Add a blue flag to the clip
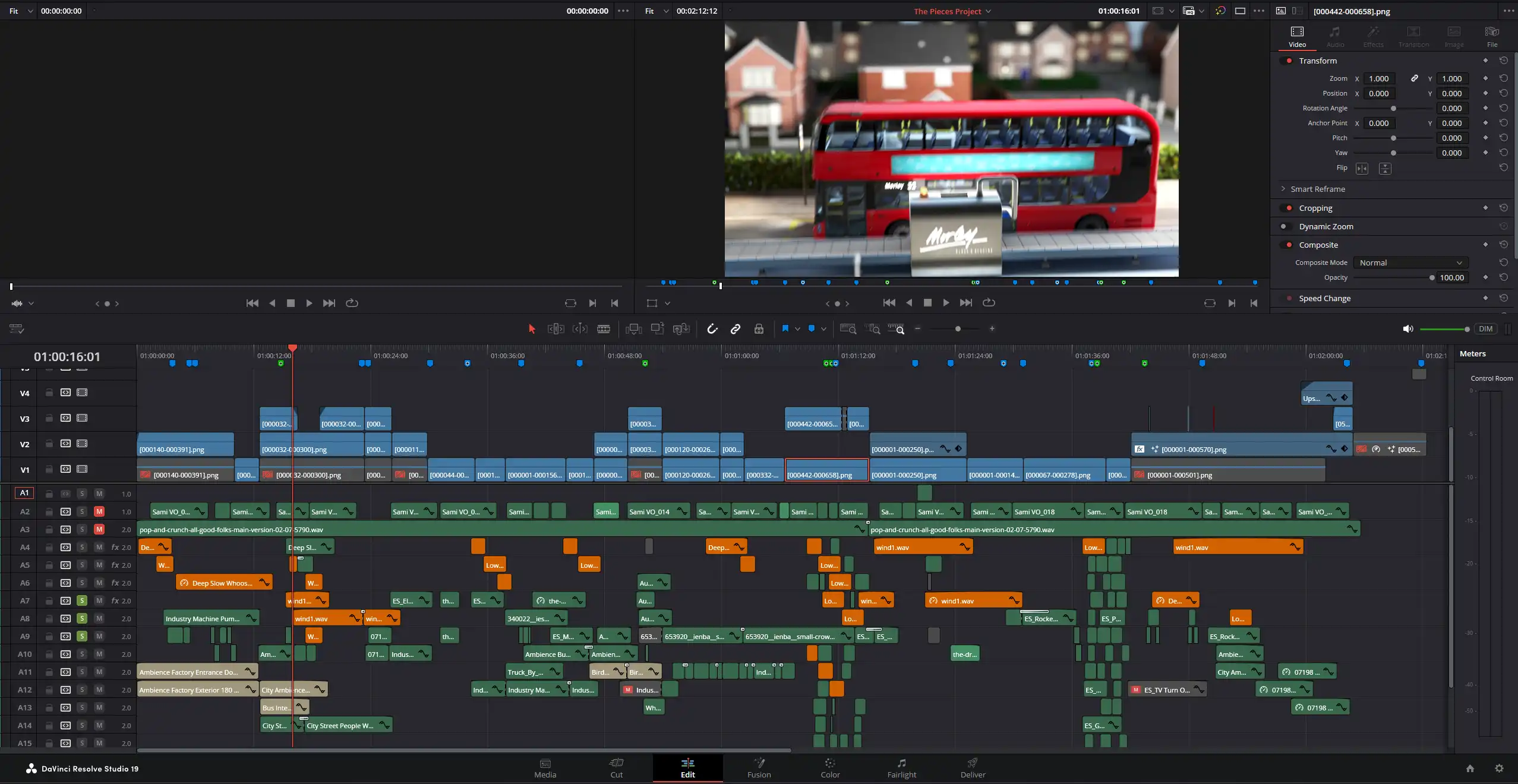This screenshot has width=1518, height=784. click(785, 328)
